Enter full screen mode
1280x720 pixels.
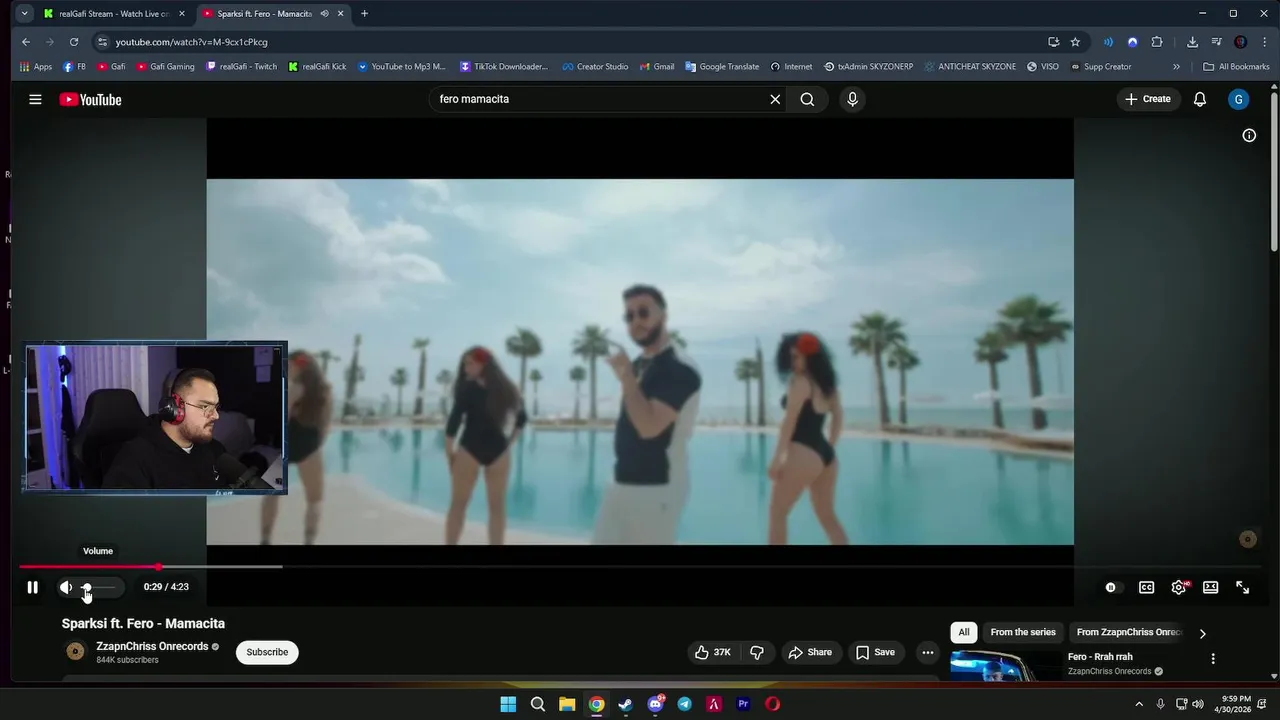tap(1242, 587)
